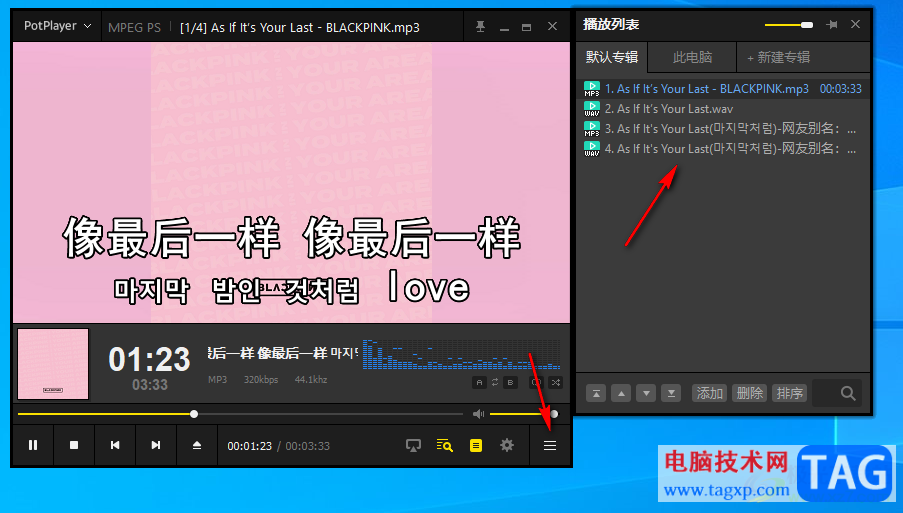Click the album art thumbnail

[53, 364]
